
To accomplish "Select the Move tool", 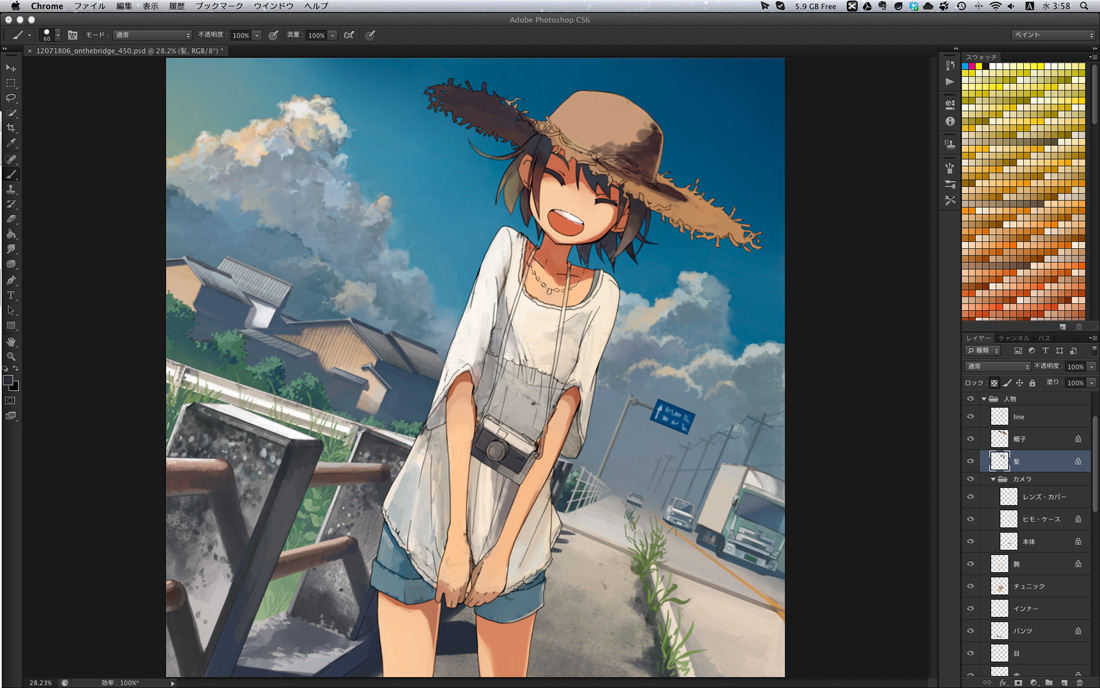I will (x=11, y=68).
